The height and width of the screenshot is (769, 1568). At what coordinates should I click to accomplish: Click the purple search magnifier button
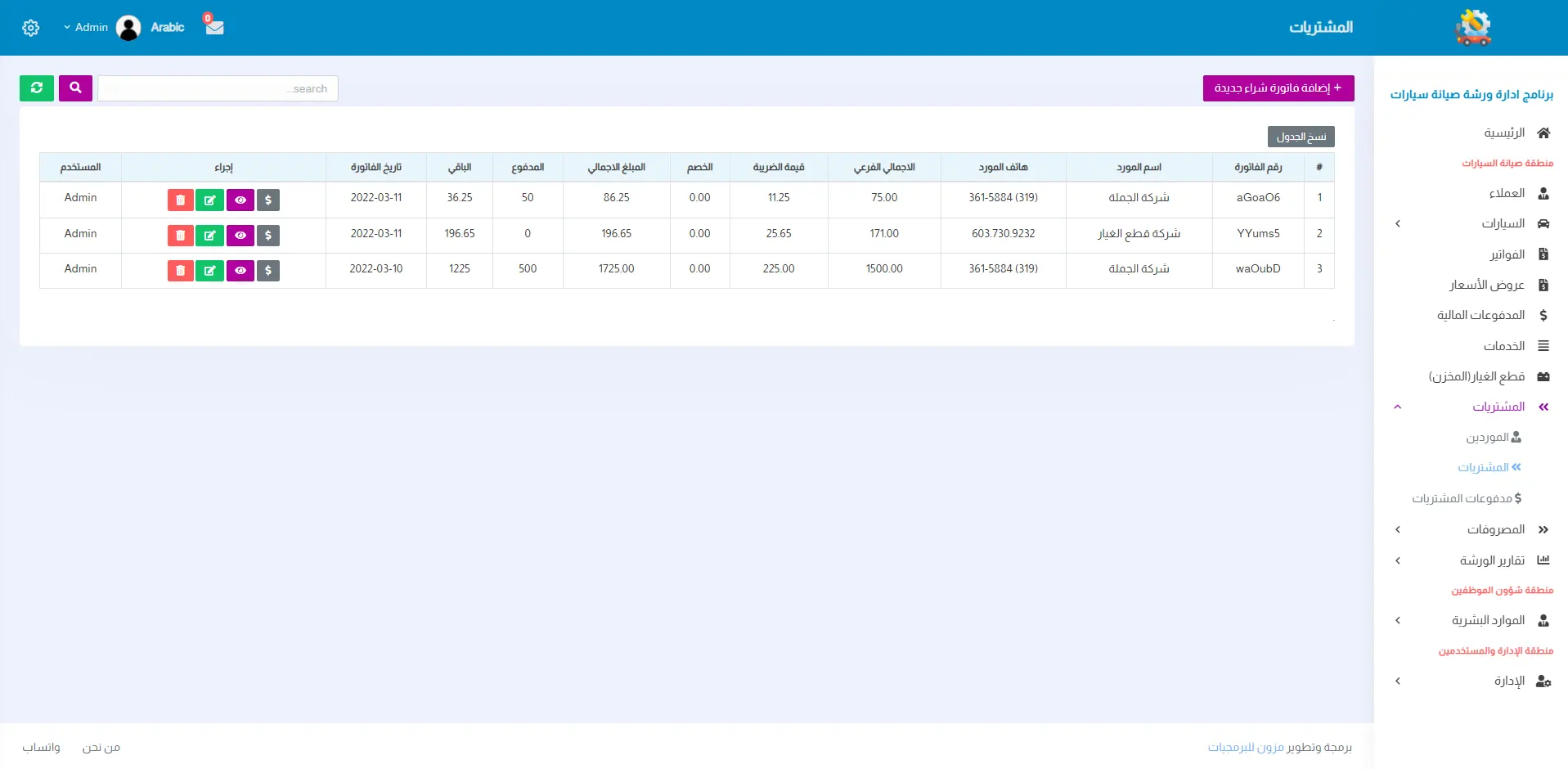[75, 88]
